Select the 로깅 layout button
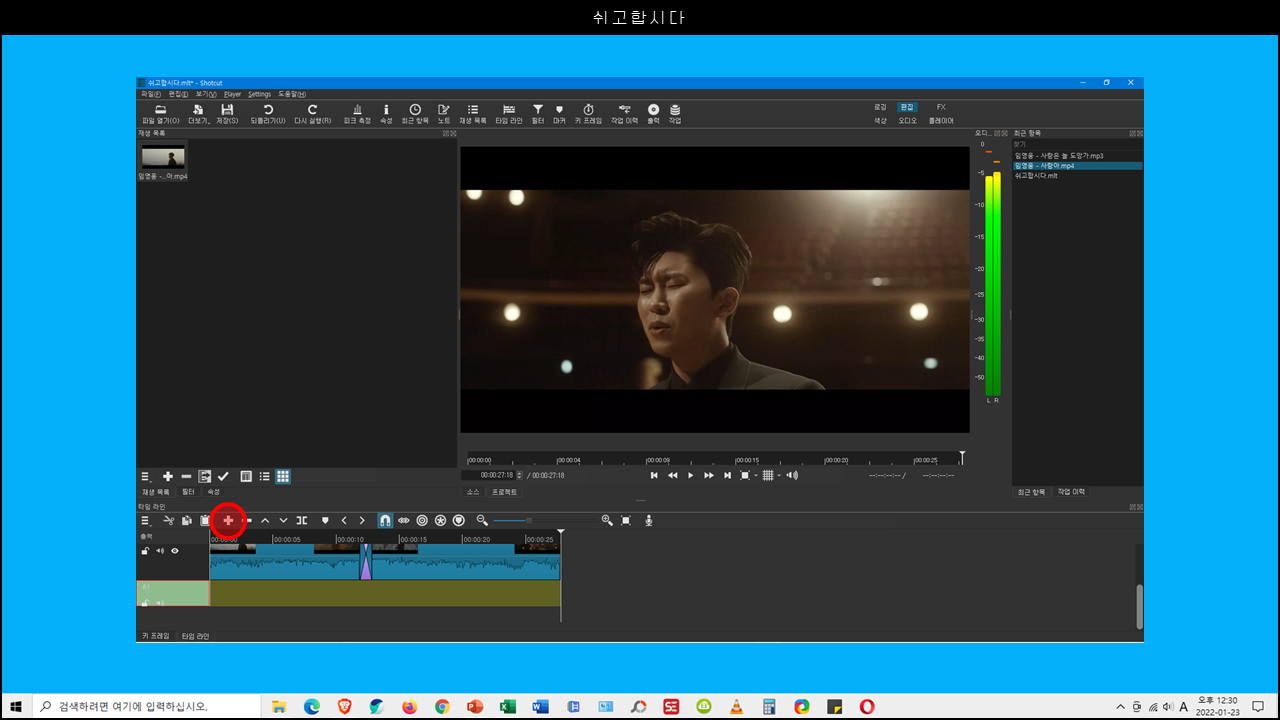Screen dimensions: 1280x720 (x=880, y=107)
